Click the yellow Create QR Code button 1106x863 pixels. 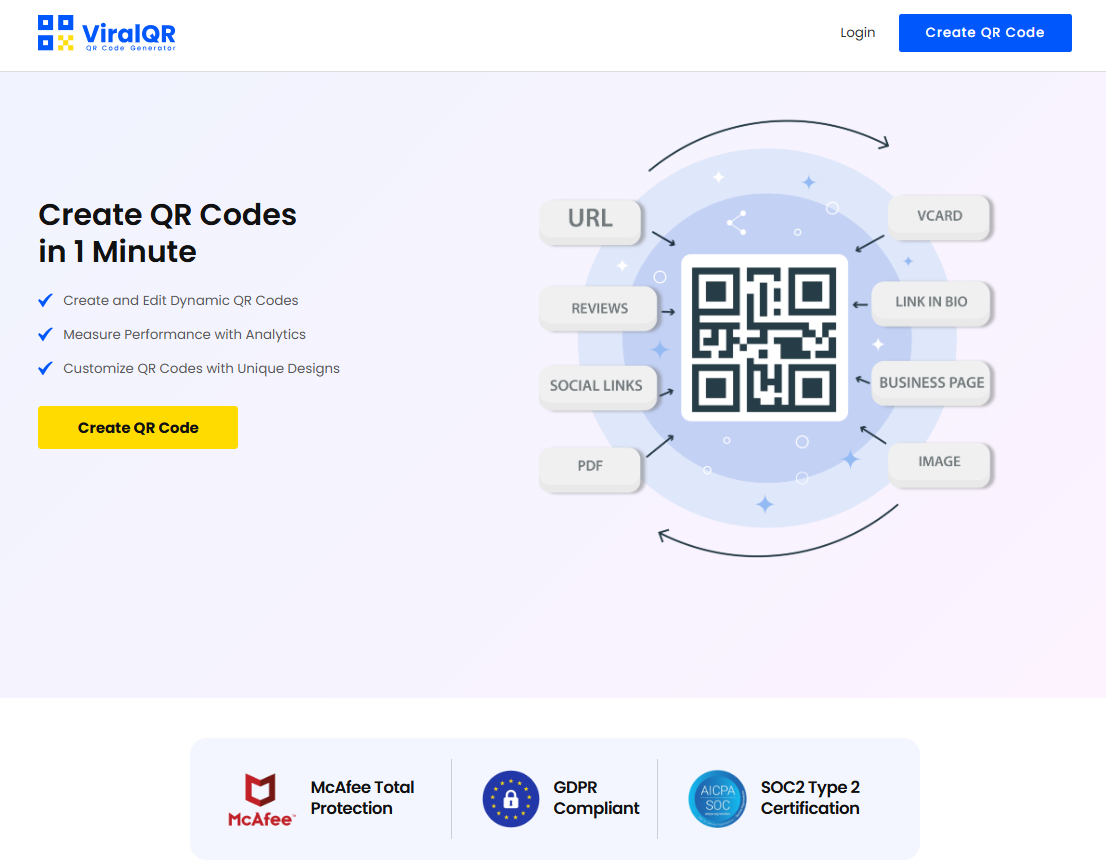tap(138, 427)
